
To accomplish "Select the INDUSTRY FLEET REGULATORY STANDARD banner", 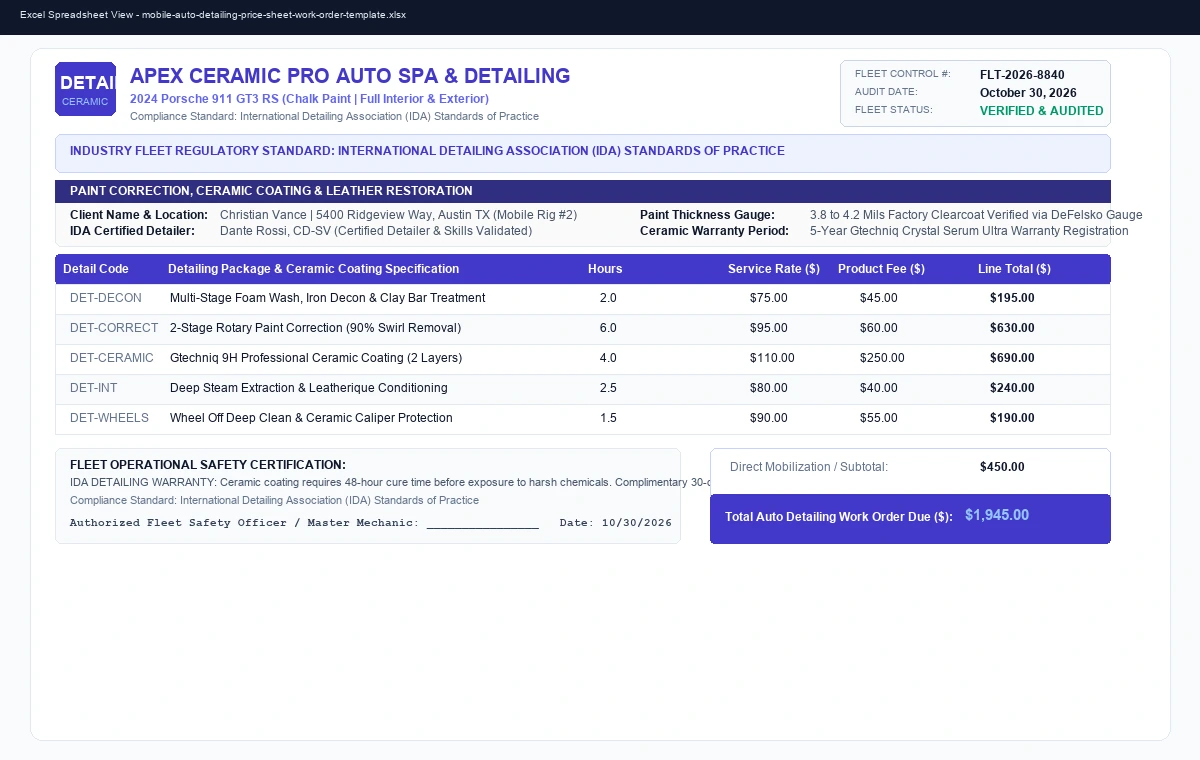I will click(583, 153).
